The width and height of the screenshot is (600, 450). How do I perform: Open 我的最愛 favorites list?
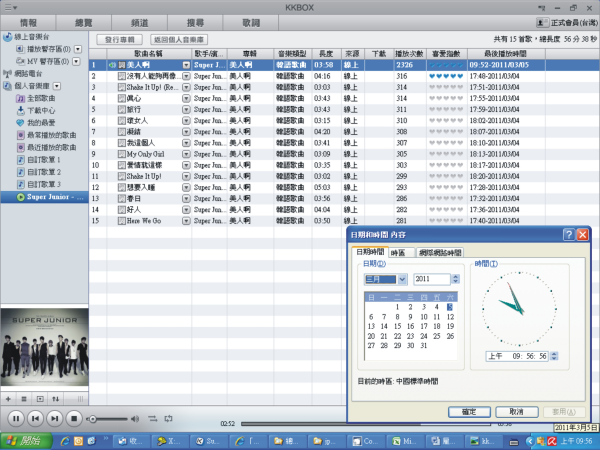pos(42,122)
